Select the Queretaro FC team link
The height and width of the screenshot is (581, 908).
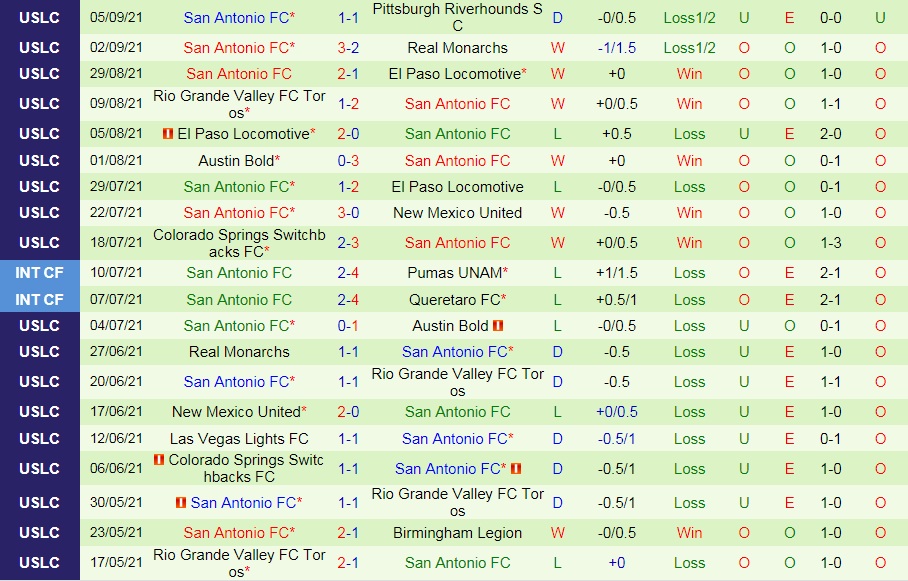click(x=455, y=299)
